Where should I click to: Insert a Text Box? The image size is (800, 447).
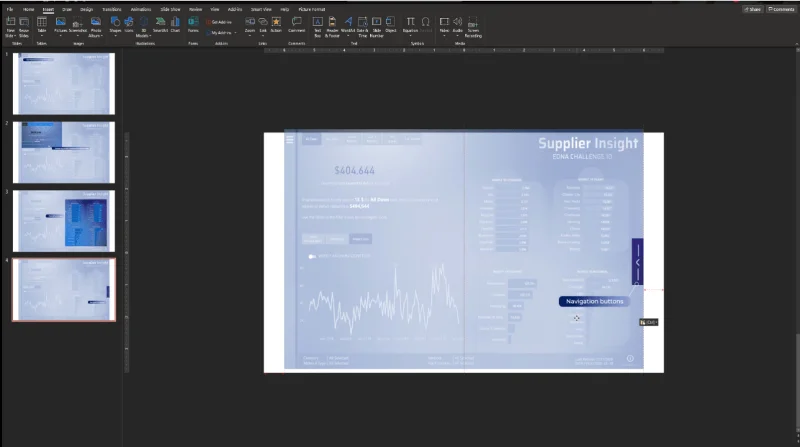317,27
